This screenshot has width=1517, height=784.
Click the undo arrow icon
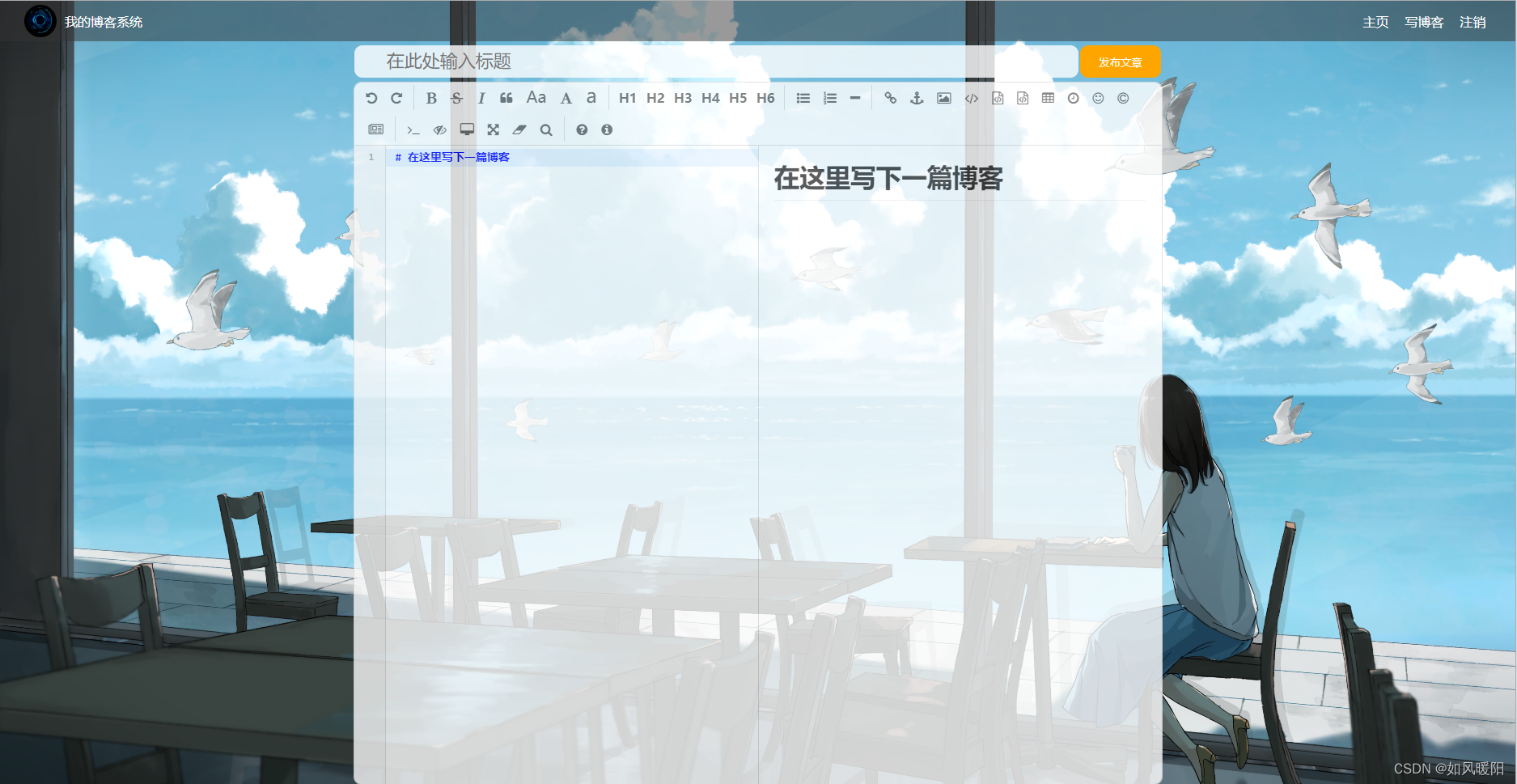(371, 98)
